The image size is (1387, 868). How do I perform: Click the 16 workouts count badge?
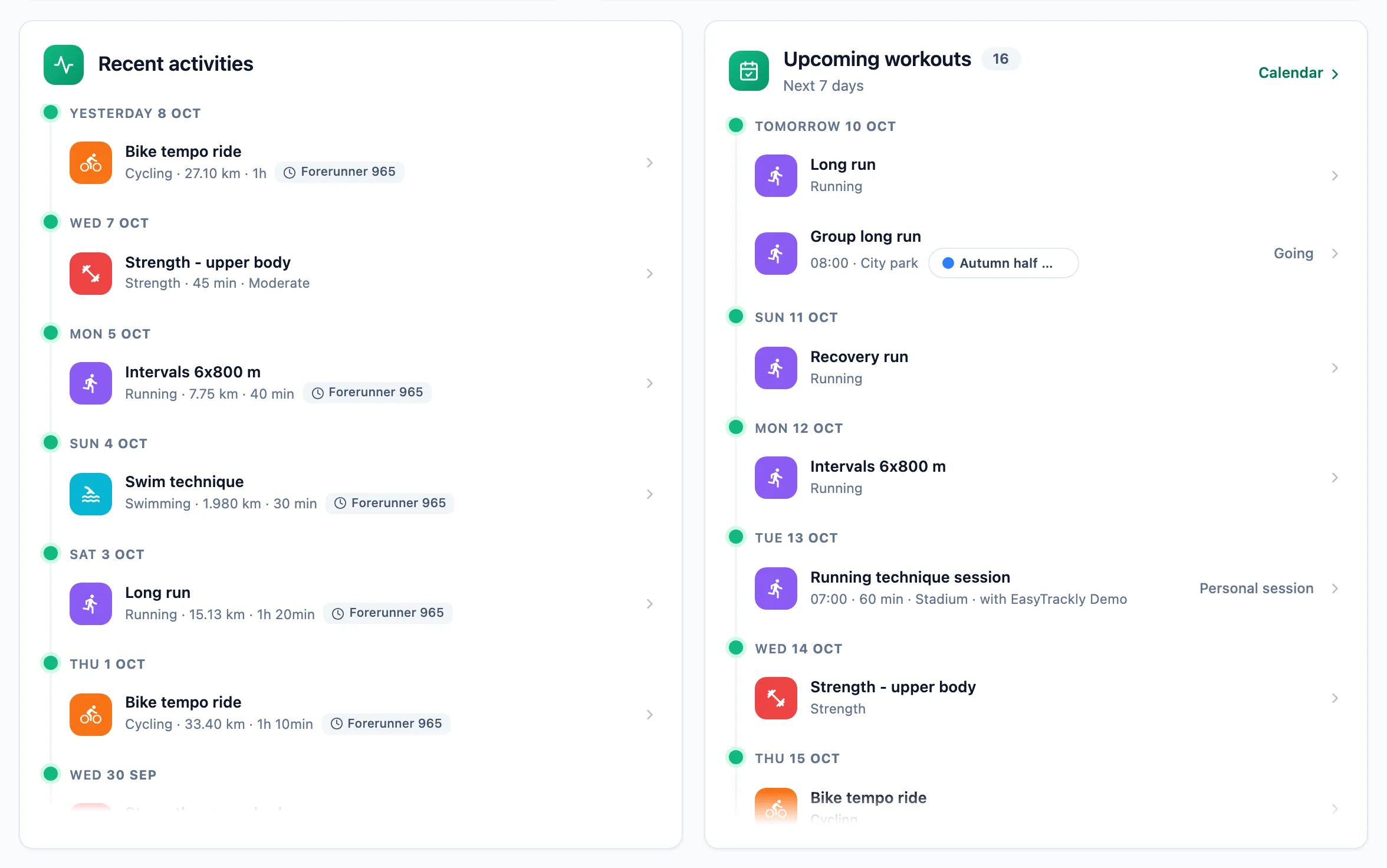[1001, 59]
